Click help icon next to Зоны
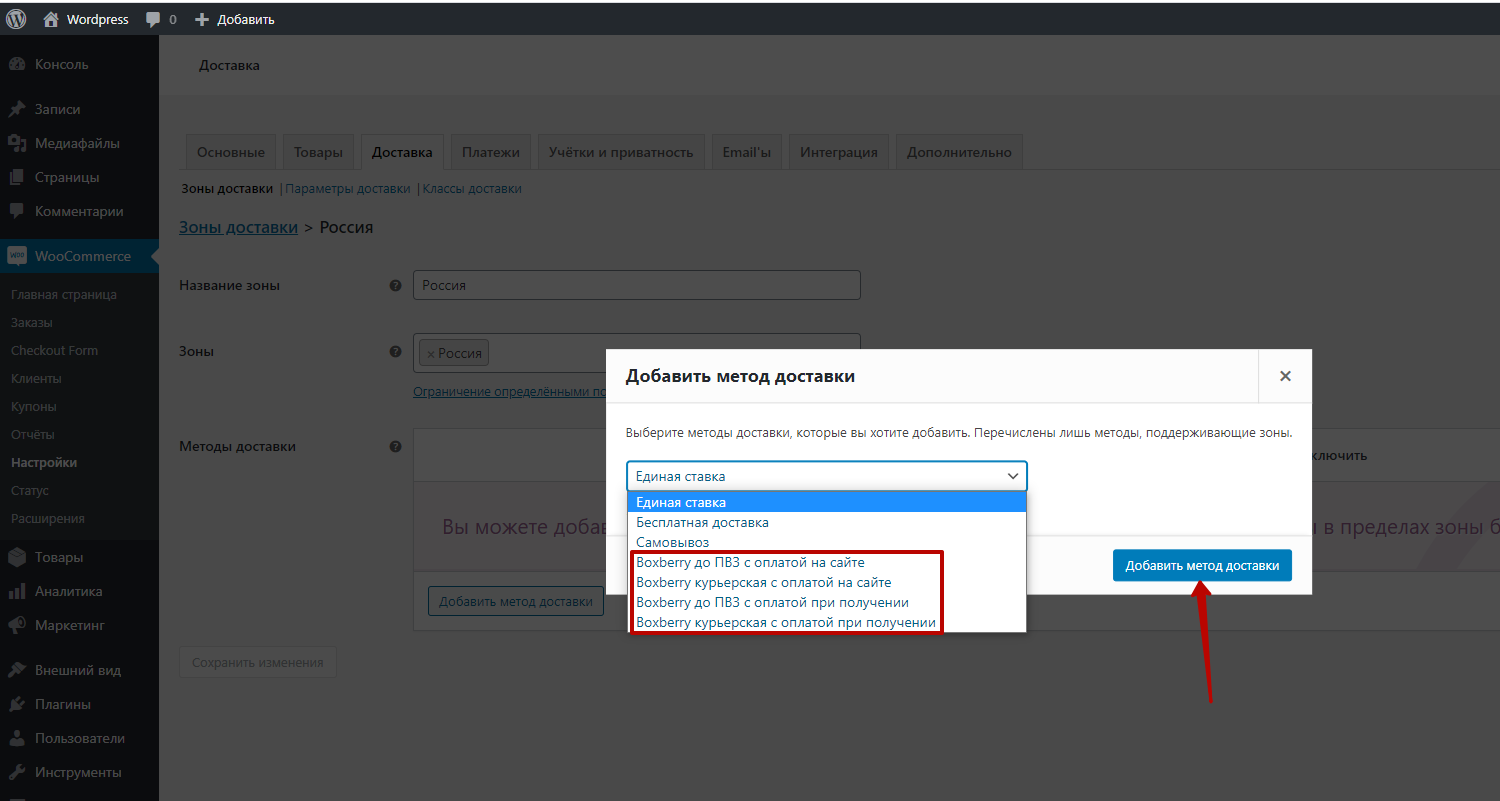This screenshot has height=801, width=1500. coord(395,351)
